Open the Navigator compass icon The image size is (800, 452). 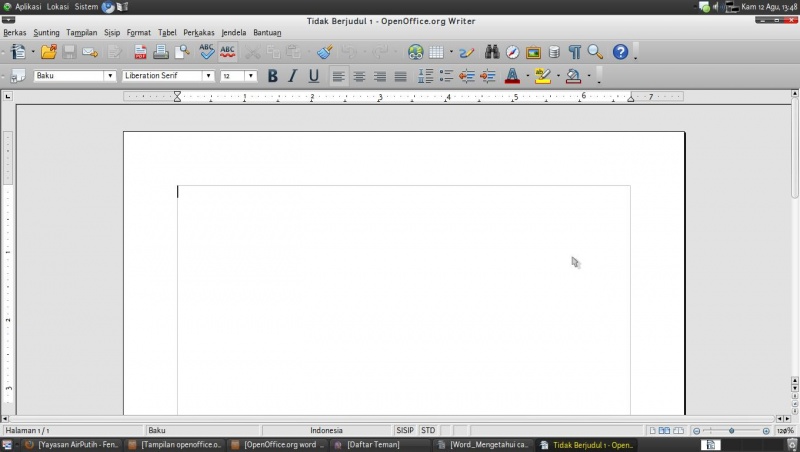tap(512, 52)
